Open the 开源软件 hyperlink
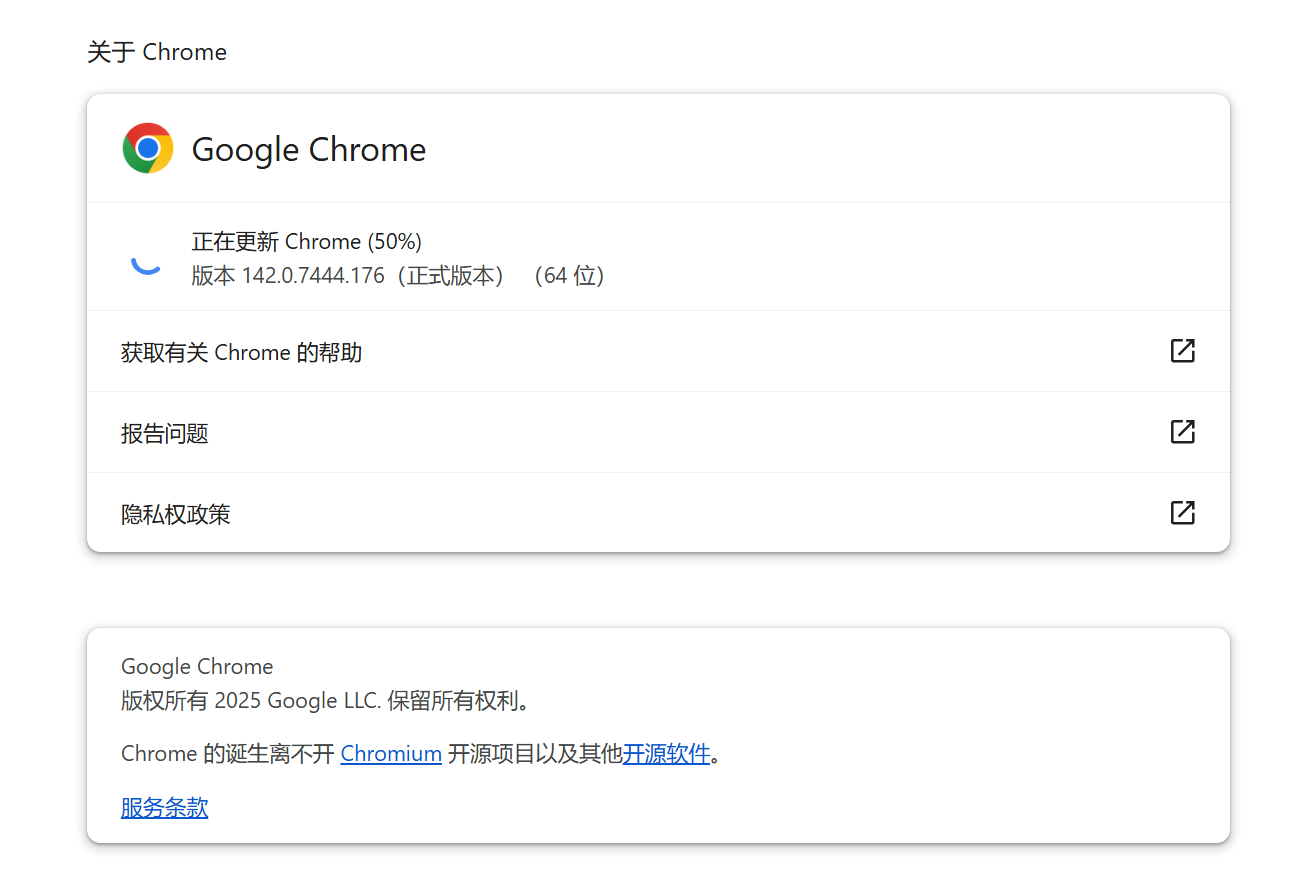The image size is (1308, 888). [x=666, y=753]
